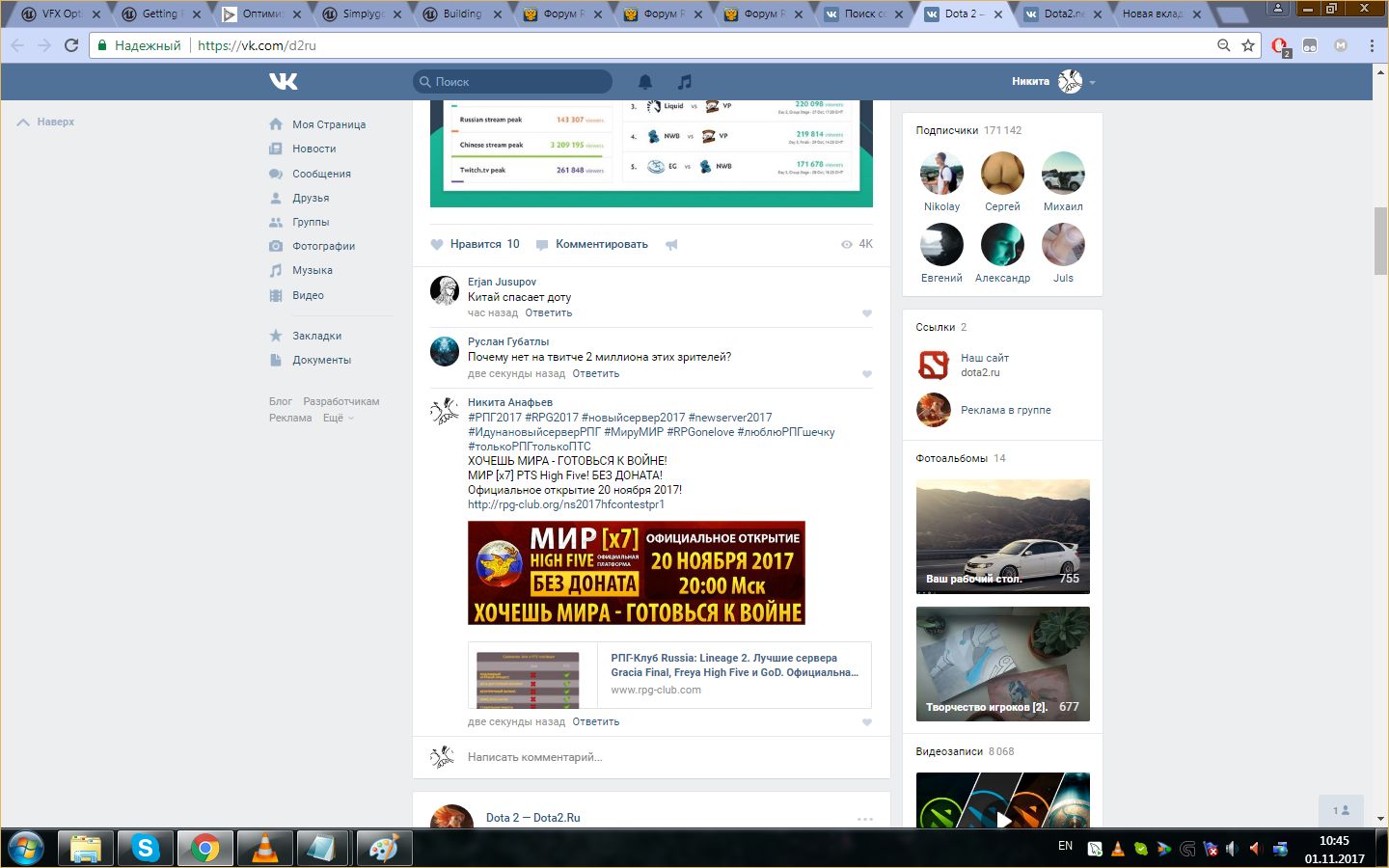Open friends online chat button

click(1341, 810)
